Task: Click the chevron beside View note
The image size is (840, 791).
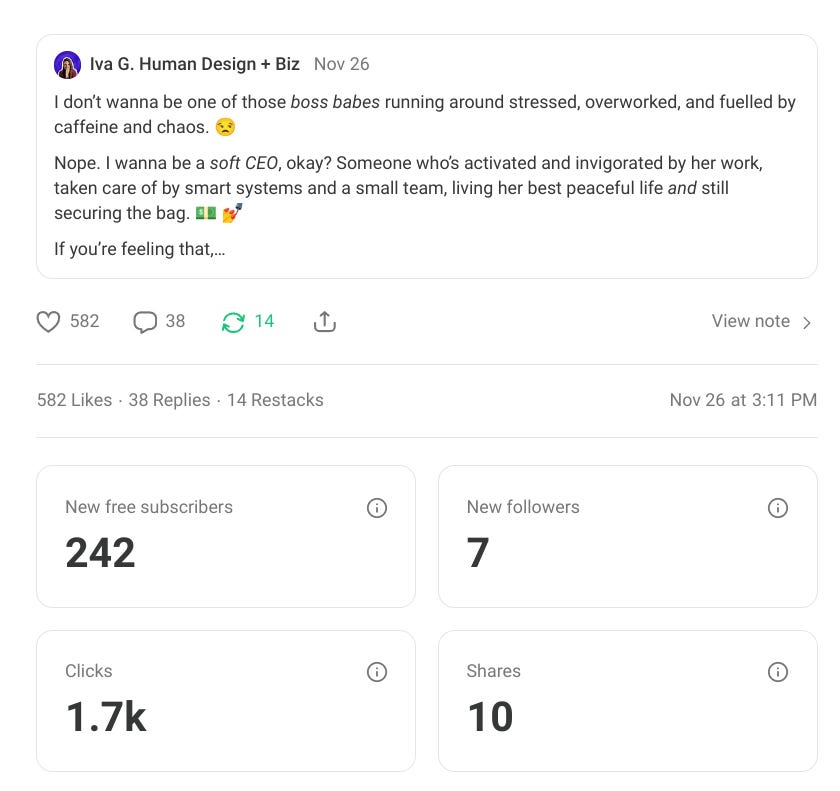Action: 806,321
